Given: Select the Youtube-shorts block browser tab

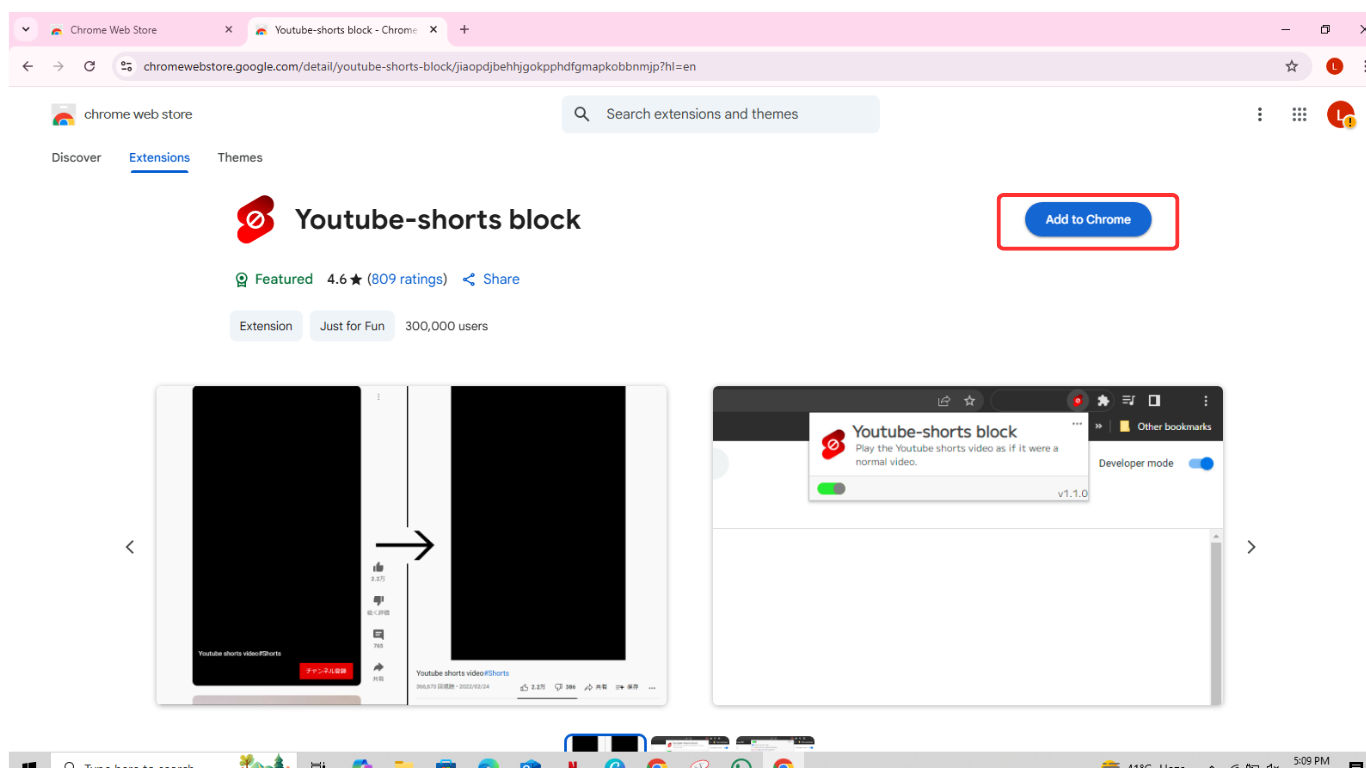Looking at the screenshot, I should [345, 30].
